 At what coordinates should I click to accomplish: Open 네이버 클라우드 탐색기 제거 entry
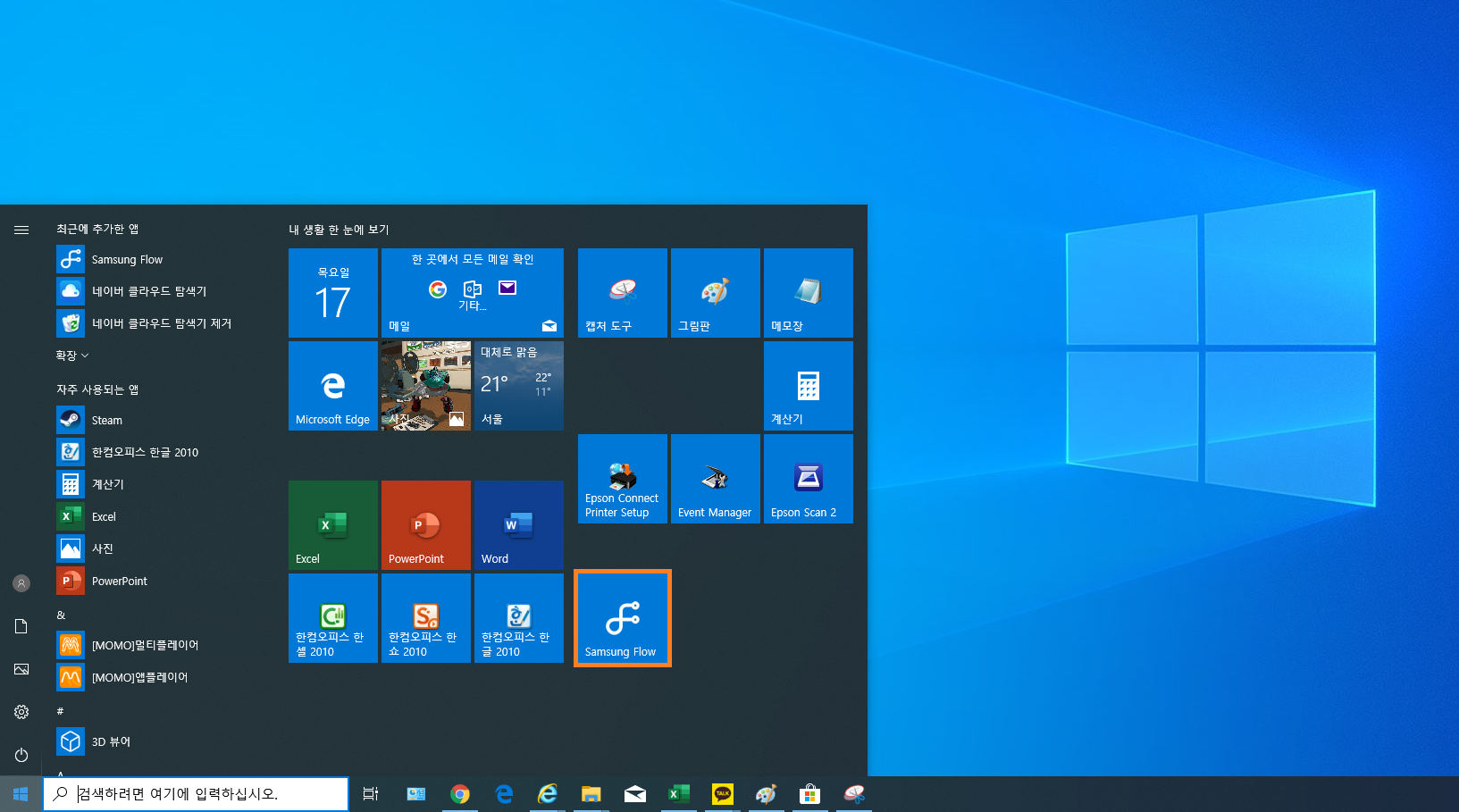(x=161, y=323)
